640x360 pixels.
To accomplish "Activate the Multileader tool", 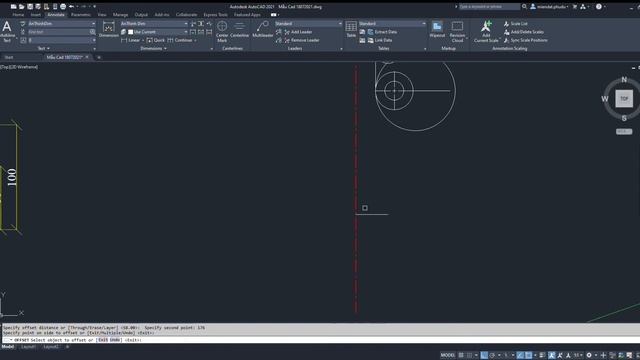I will coord(262,30).
